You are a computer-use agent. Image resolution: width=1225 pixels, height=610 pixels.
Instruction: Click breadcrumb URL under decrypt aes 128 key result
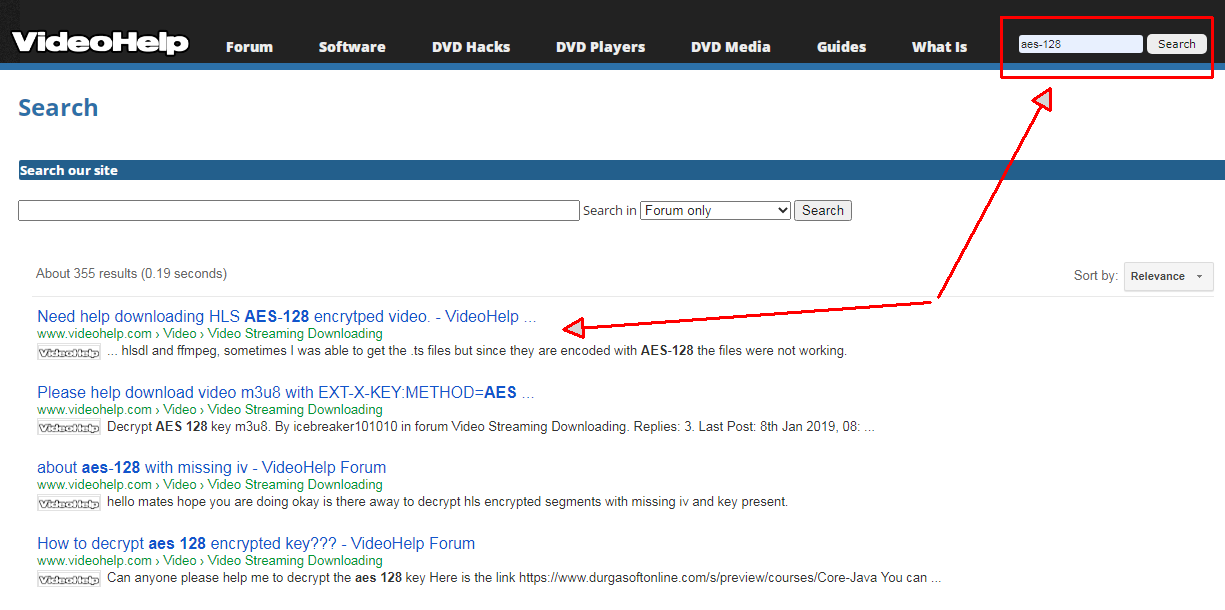[x=210, y=561]
